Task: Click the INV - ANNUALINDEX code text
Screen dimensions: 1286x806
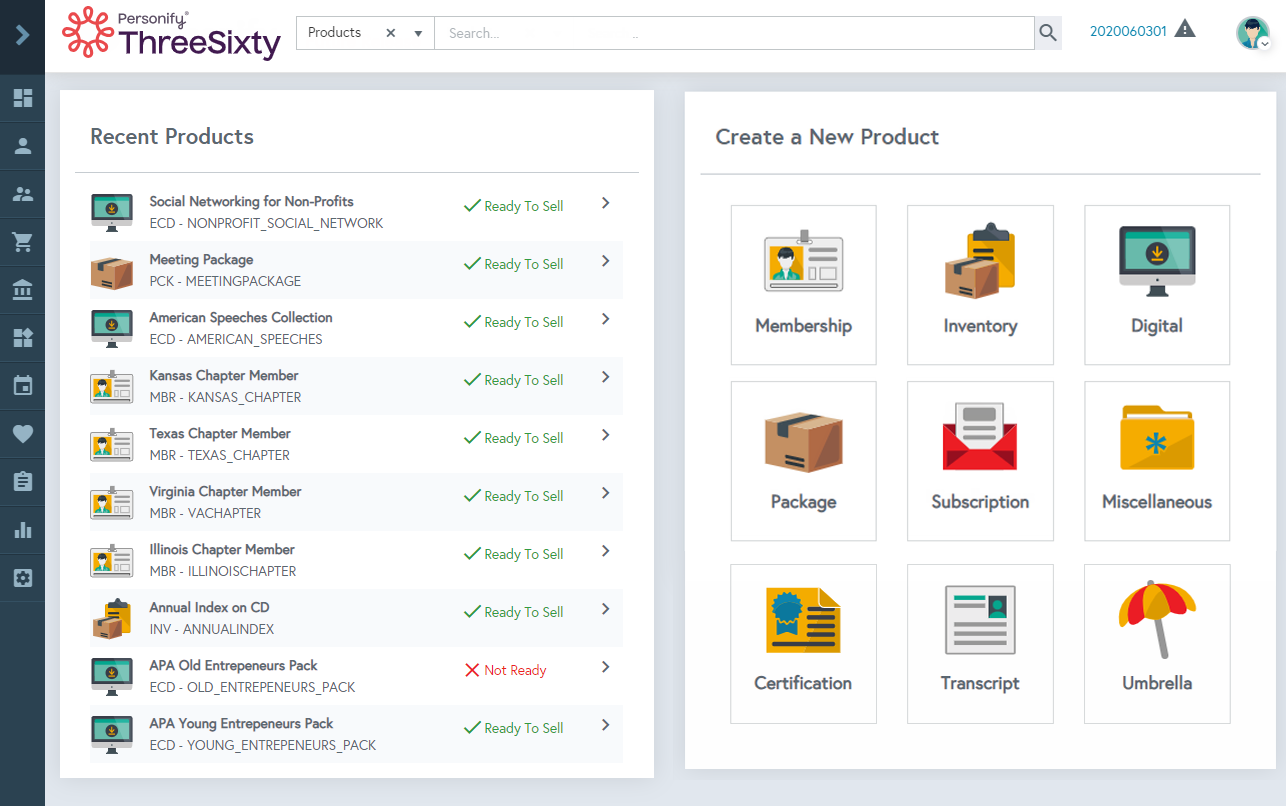Action: click(x=212, y=629)
